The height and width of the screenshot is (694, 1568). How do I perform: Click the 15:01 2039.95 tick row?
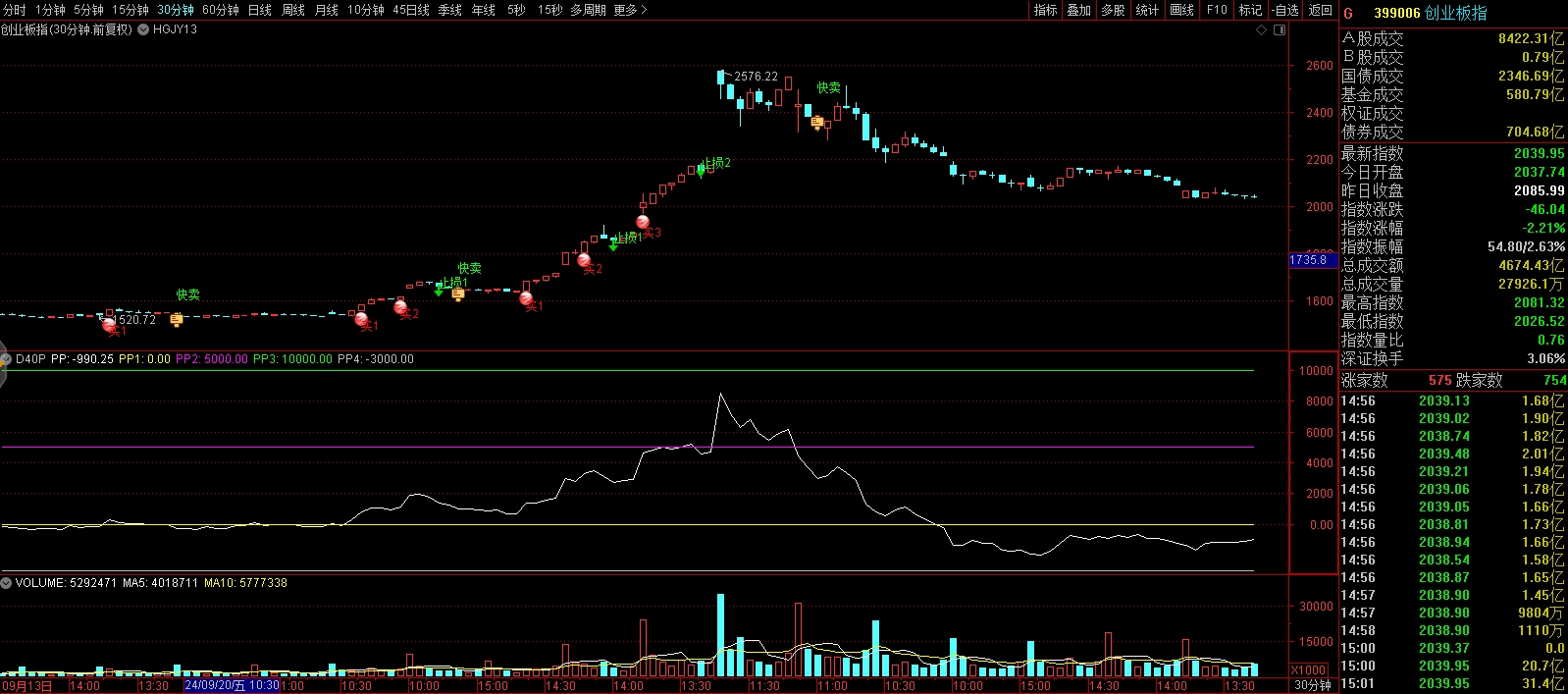click(x=1453, y=683)
